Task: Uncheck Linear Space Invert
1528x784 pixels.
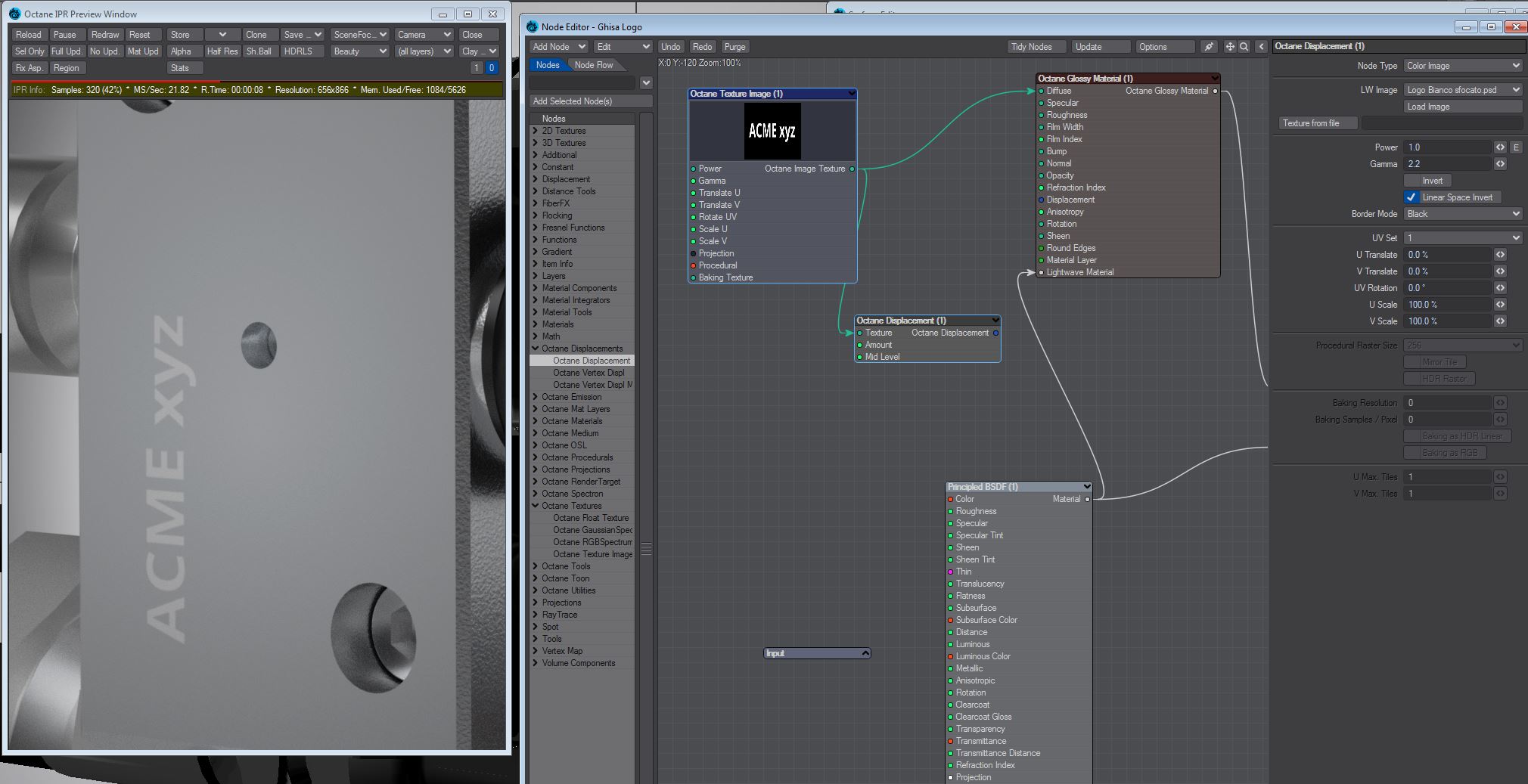Action: click(1412, 197)
